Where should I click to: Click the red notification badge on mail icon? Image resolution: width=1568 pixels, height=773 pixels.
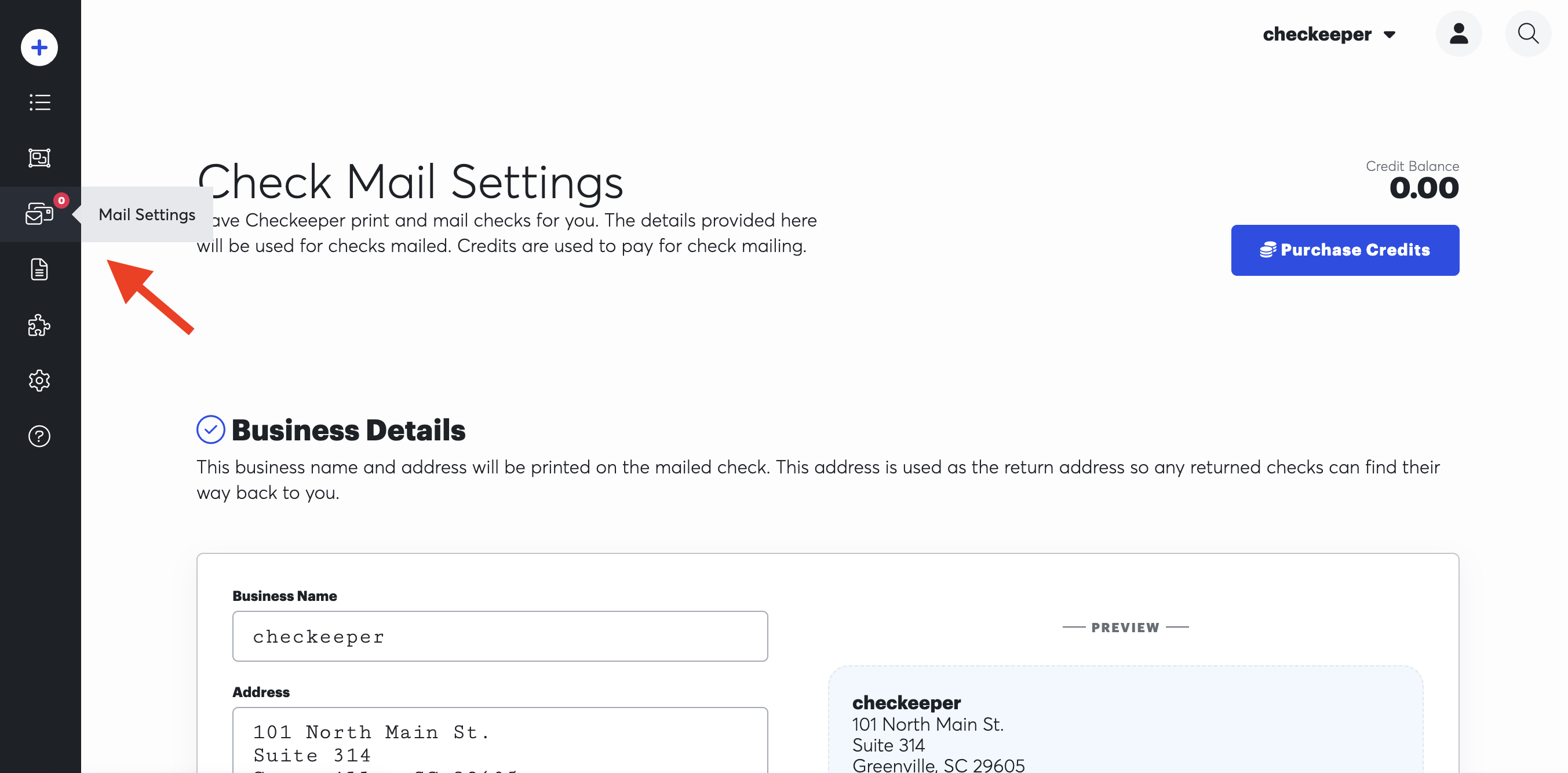click(61, 200)
